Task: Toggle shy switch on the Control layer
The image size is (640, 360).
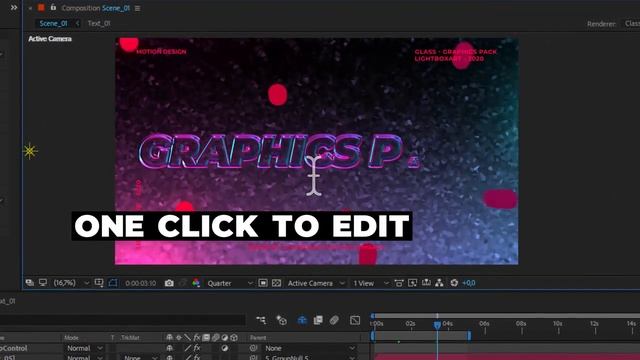Action: click(169, 348)
